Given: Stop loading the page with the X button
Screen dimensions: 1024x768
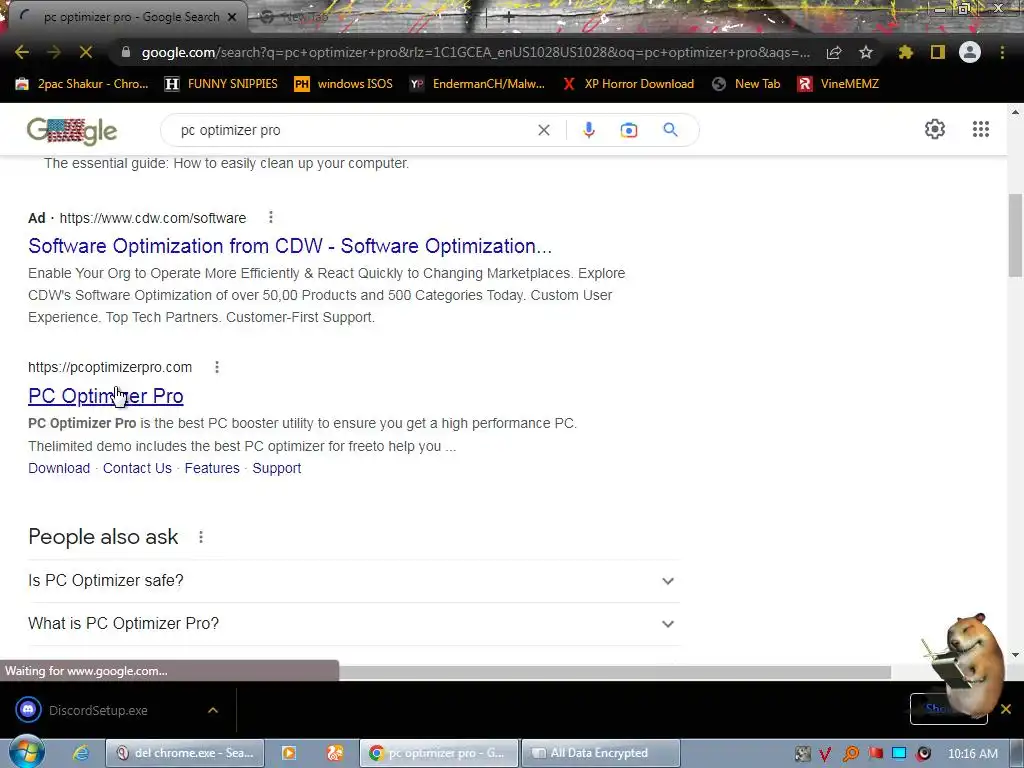Looking at the screenshot, I should (x=86, y=52).
